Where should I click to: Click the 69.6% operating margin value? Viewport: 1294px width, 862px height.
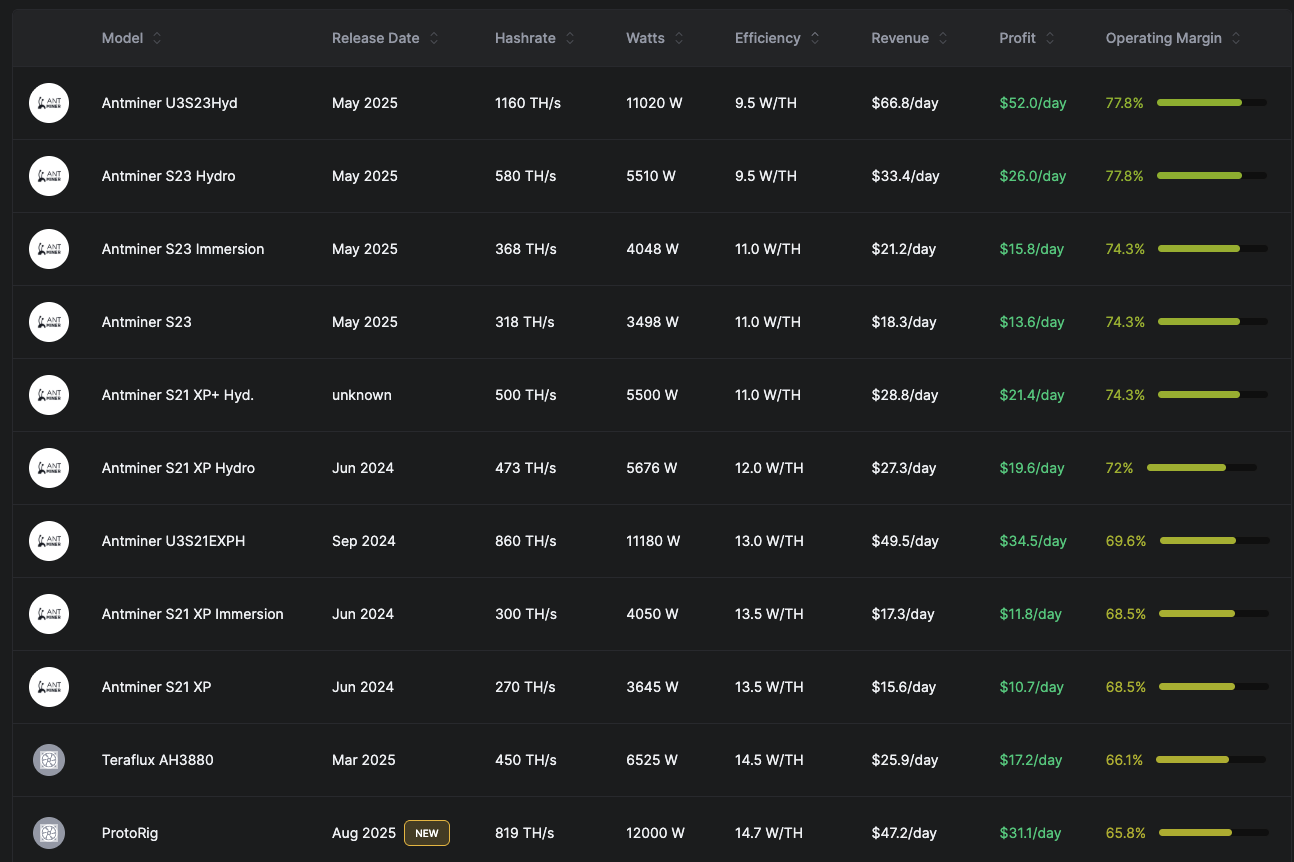(x=1126, y=541)
